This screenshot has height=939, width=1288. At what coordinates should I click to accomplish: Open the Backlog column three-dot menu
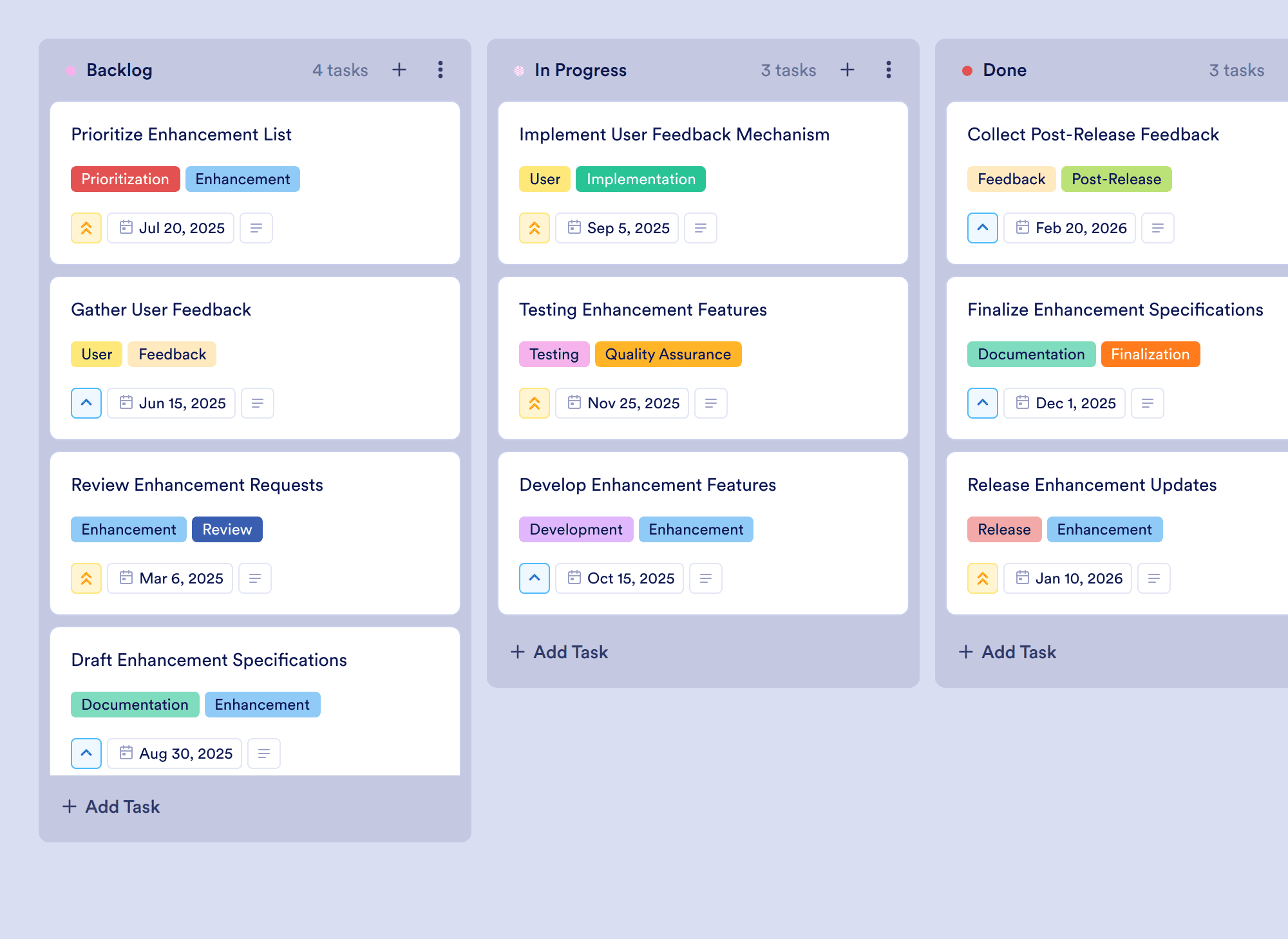click(440, 70)
